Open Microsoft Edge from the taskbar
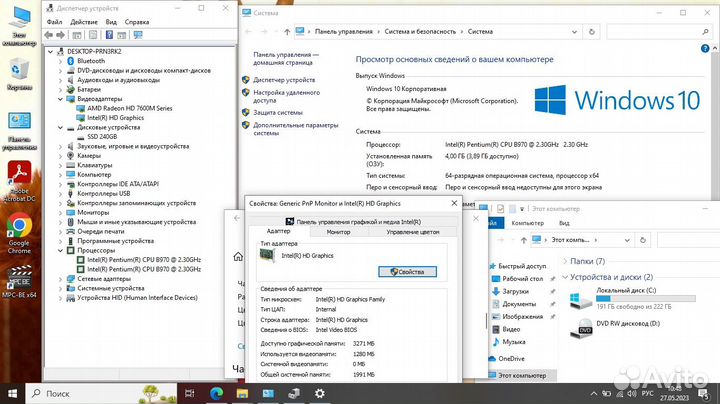The image size is (720, 404). pyautogui.click(x=216, y=393)
